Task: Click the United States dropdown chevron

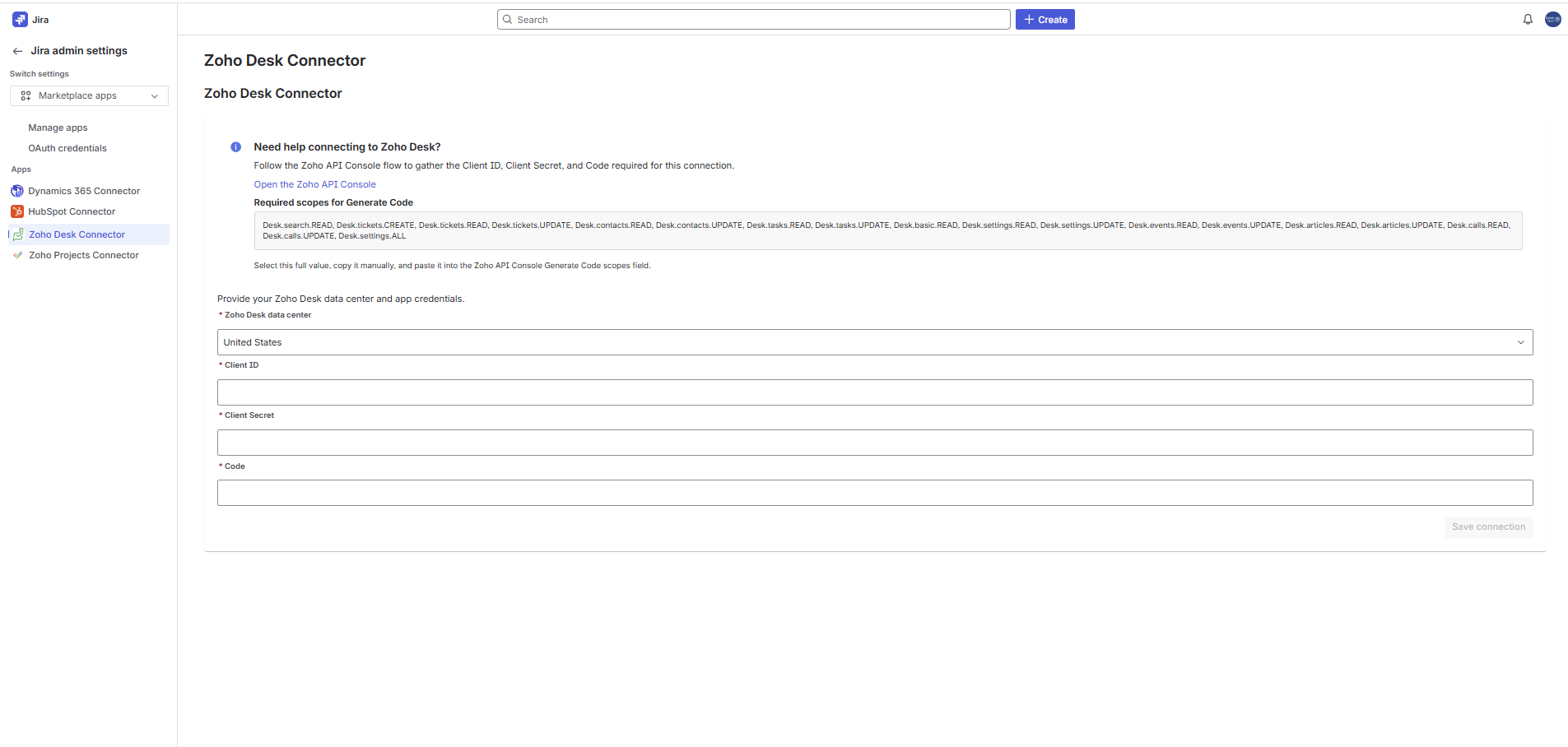Action: pyautogui.click(x=1520, y=342)
